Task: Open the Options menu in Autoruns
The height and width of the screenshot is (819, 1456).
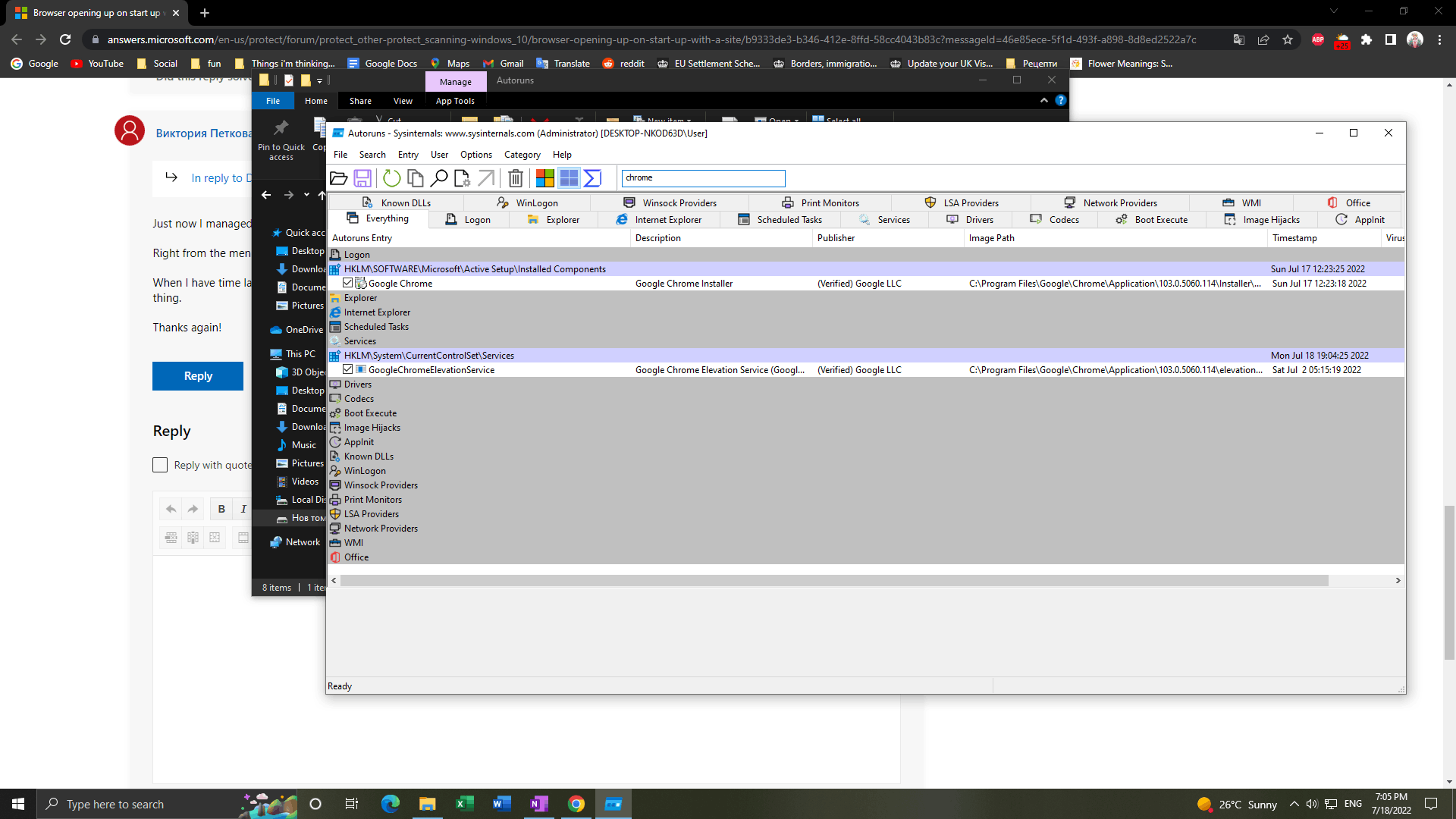Action: point(475,154)
